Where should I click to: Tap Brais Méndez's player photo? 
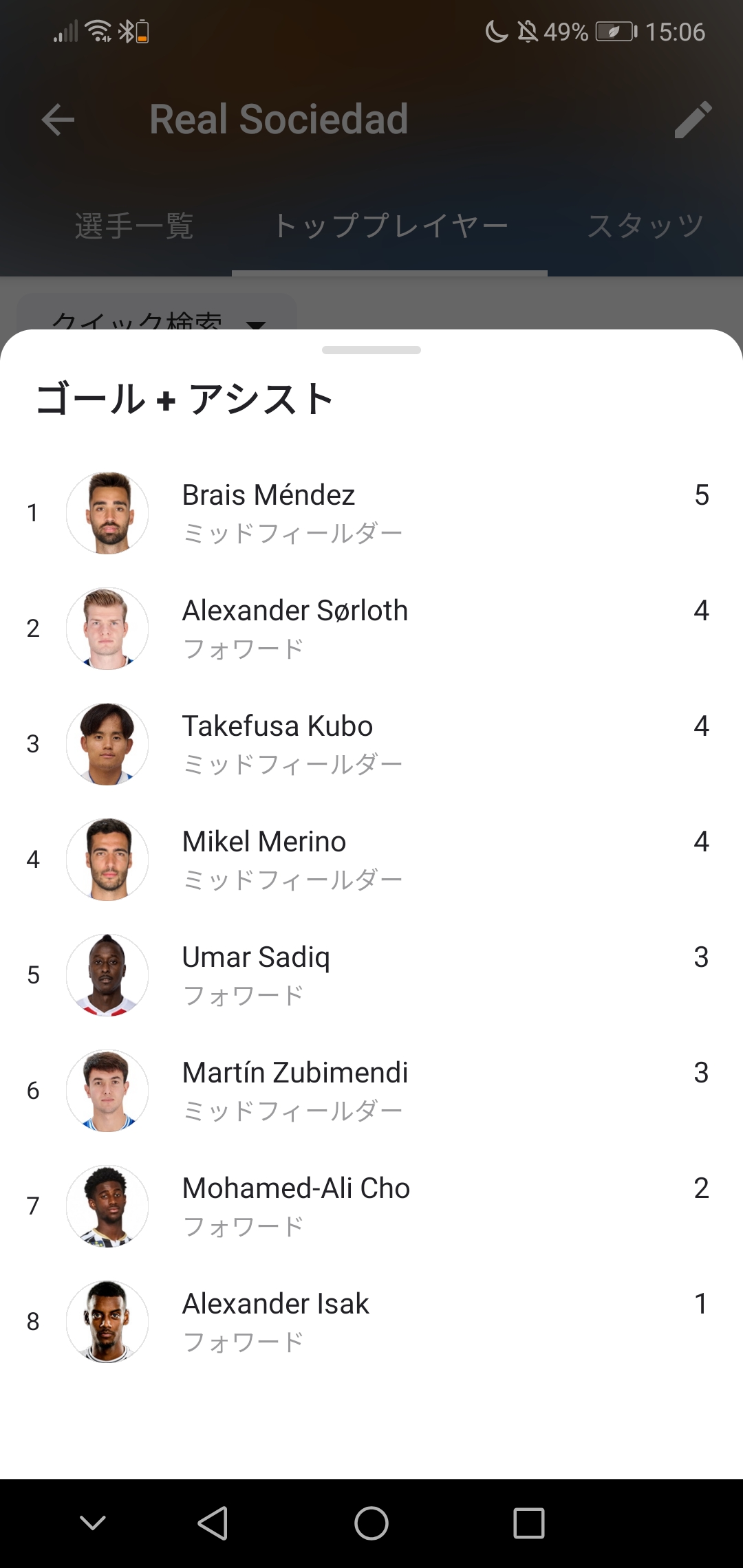(107, 513)
